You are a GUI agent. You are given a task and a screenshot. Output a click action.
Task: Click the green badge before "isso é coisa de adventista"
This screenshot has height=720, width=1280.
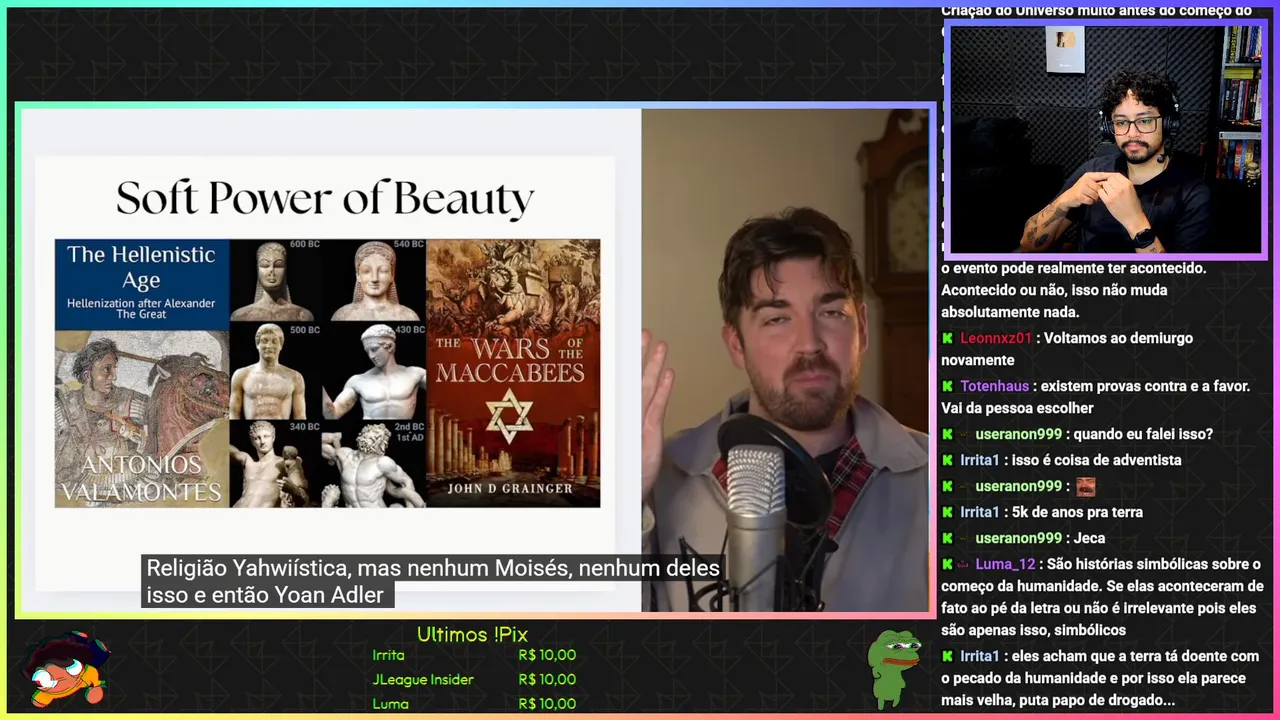pos(947,460)
